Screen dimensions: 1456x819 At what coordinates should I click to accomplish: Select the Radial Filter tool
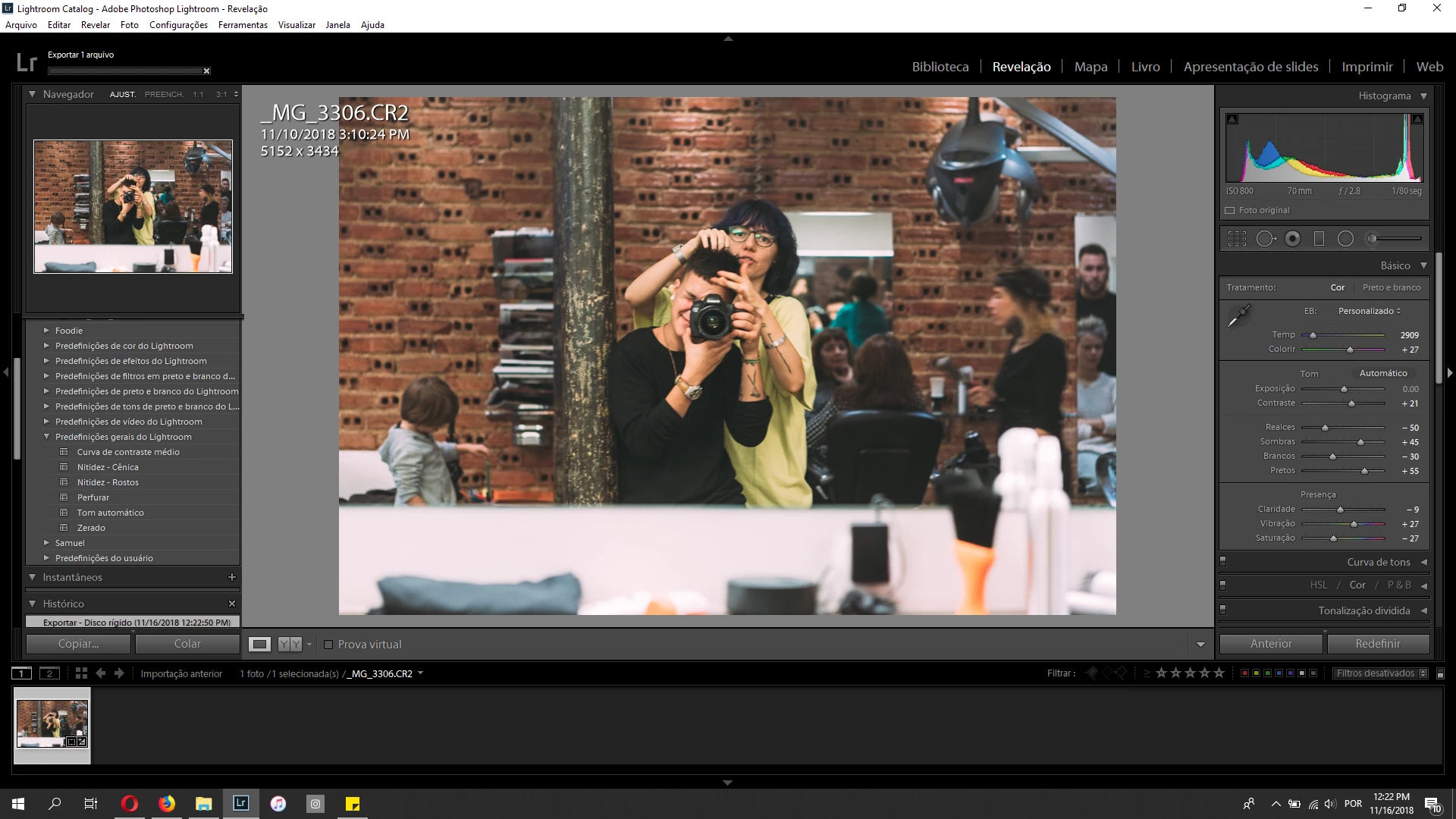1345,239
